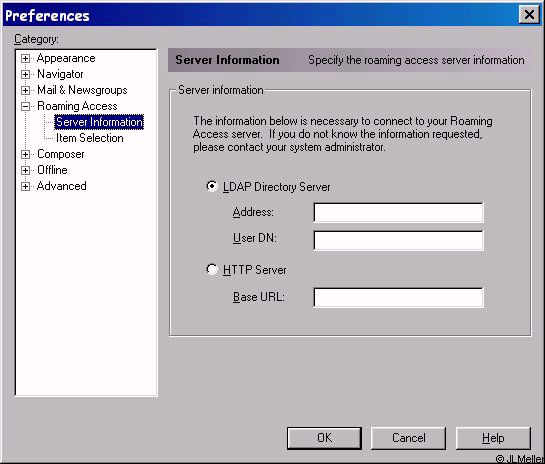Select LDAP Directory Server radio button
Image resolution: width=545 pixels, height=464 pixels.
click(x=212, y=186)
